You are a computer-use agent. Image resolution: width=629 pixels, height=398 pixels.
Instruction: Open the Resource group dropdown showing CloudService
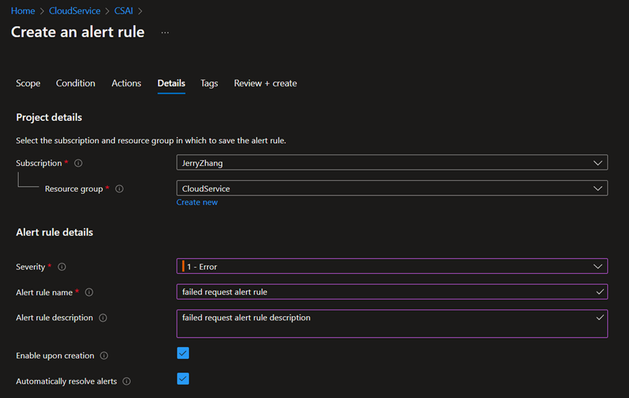[392, 188]
